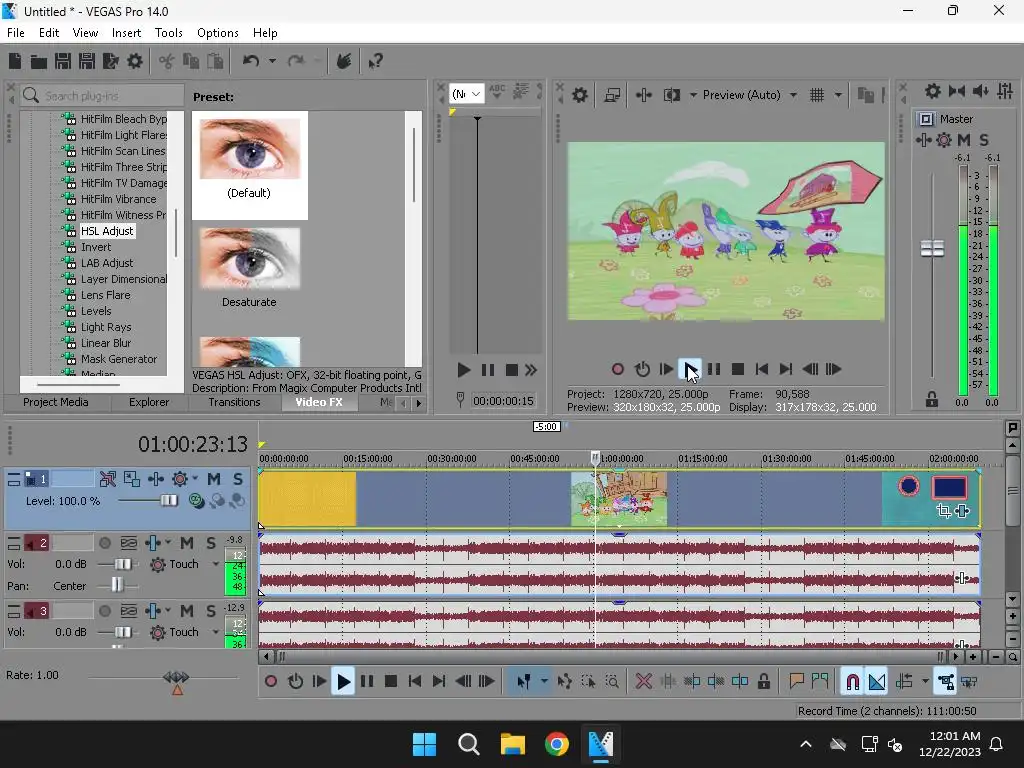Toggle Master bus lock fader channels padlock
The image size is (1024, 768).
tap(932, 400)
